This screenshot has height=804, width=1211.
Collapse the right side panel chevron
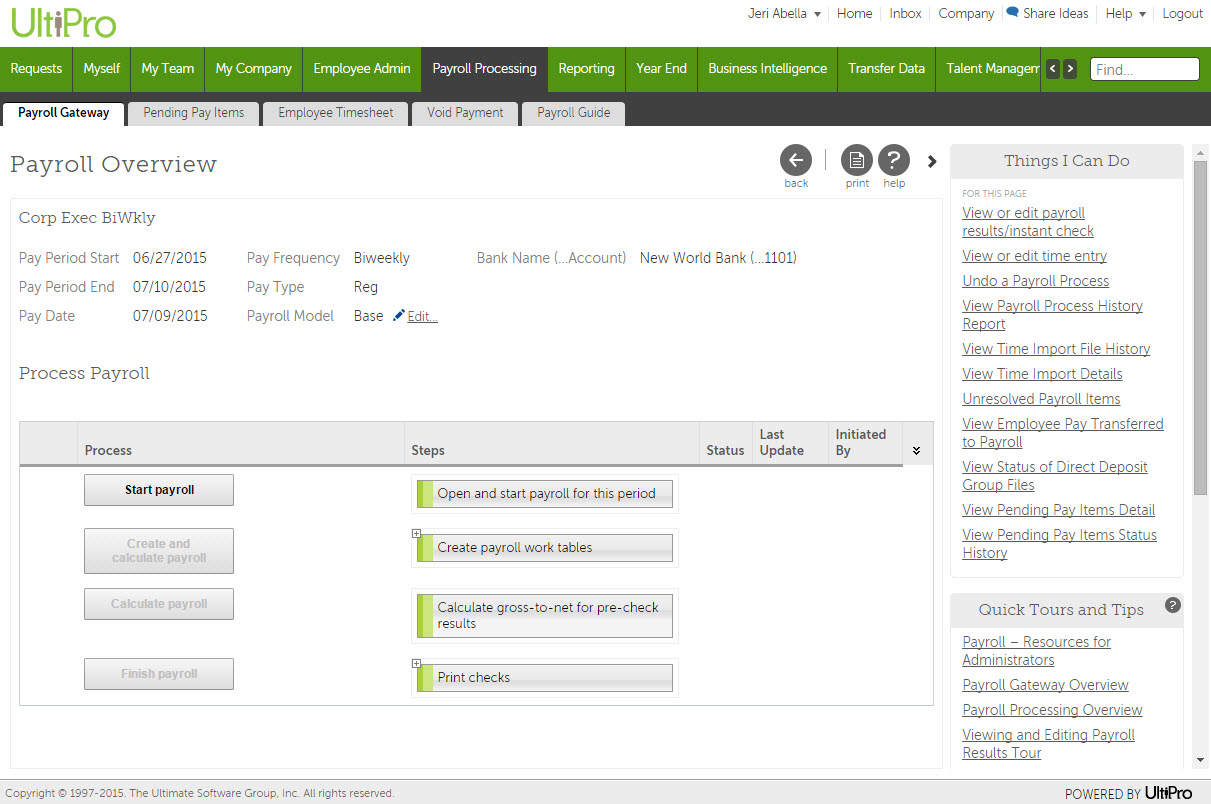coord(932,161)
